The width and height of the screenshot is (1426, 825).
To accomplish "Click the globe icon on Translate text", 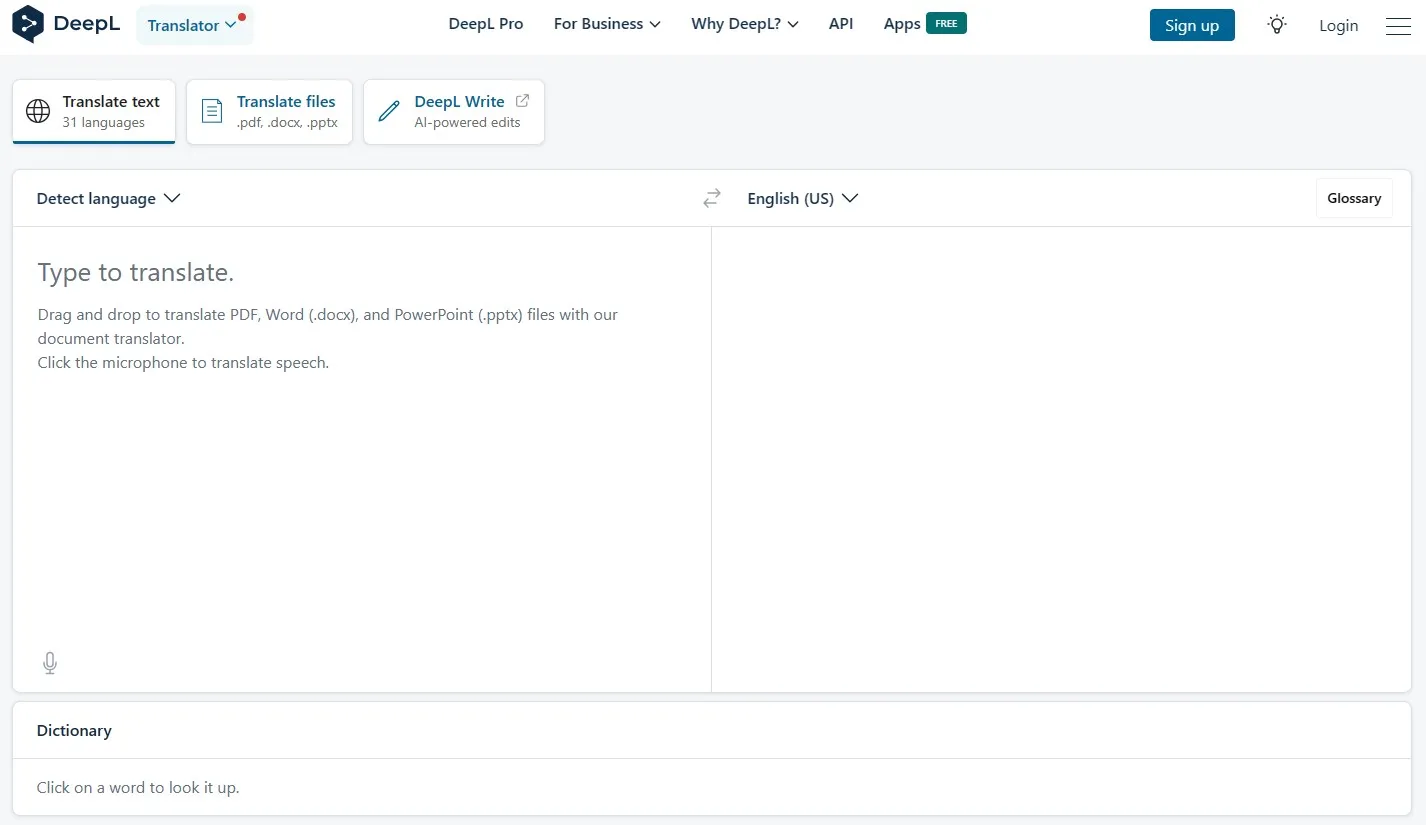I will (37, 111).
